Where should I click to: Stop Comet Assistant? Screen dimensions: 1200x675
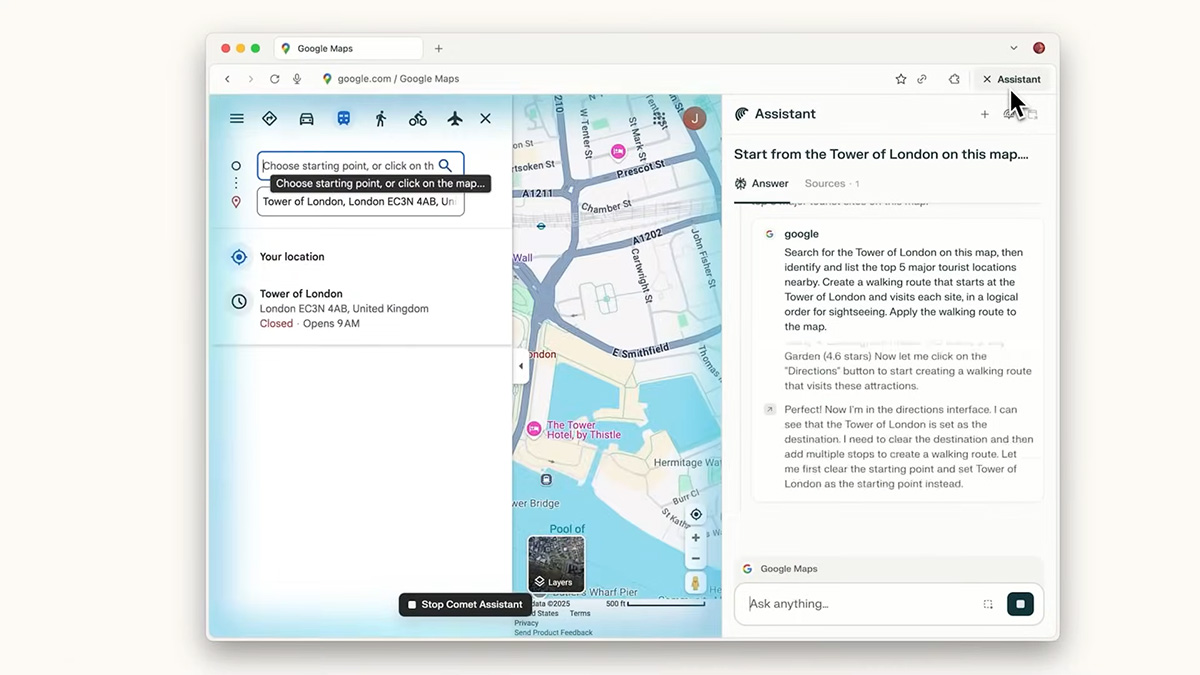pos(465,604)
